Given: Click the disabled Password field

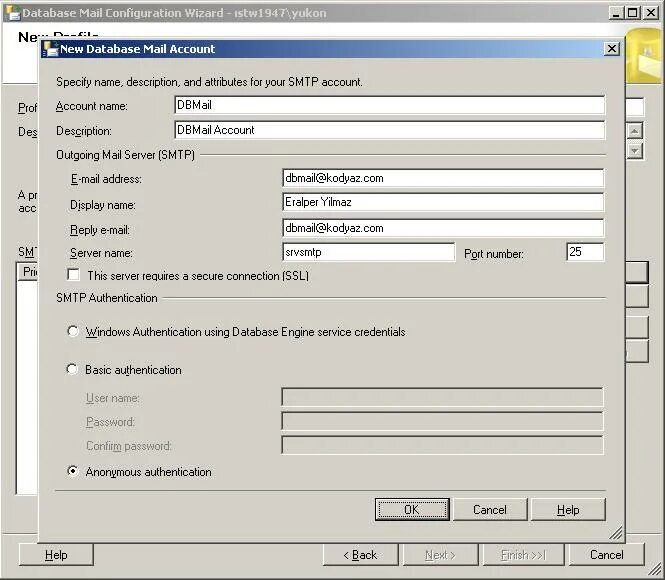Looking at the screenshot, I should click(x=442, y=421).
